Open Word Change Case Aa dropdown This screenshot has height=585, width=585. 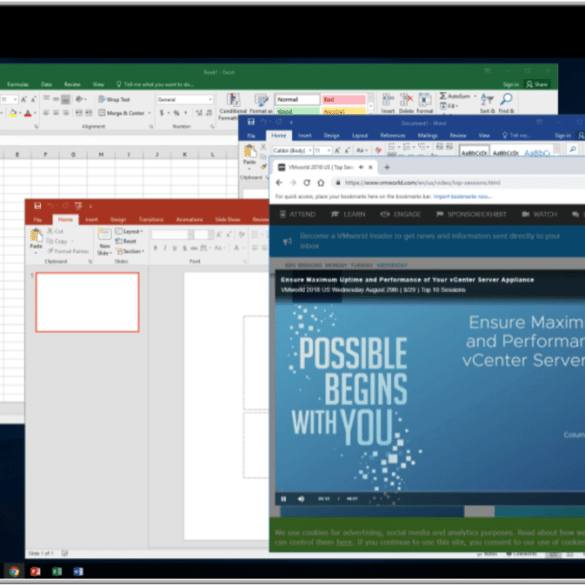[x=362, y=150]
